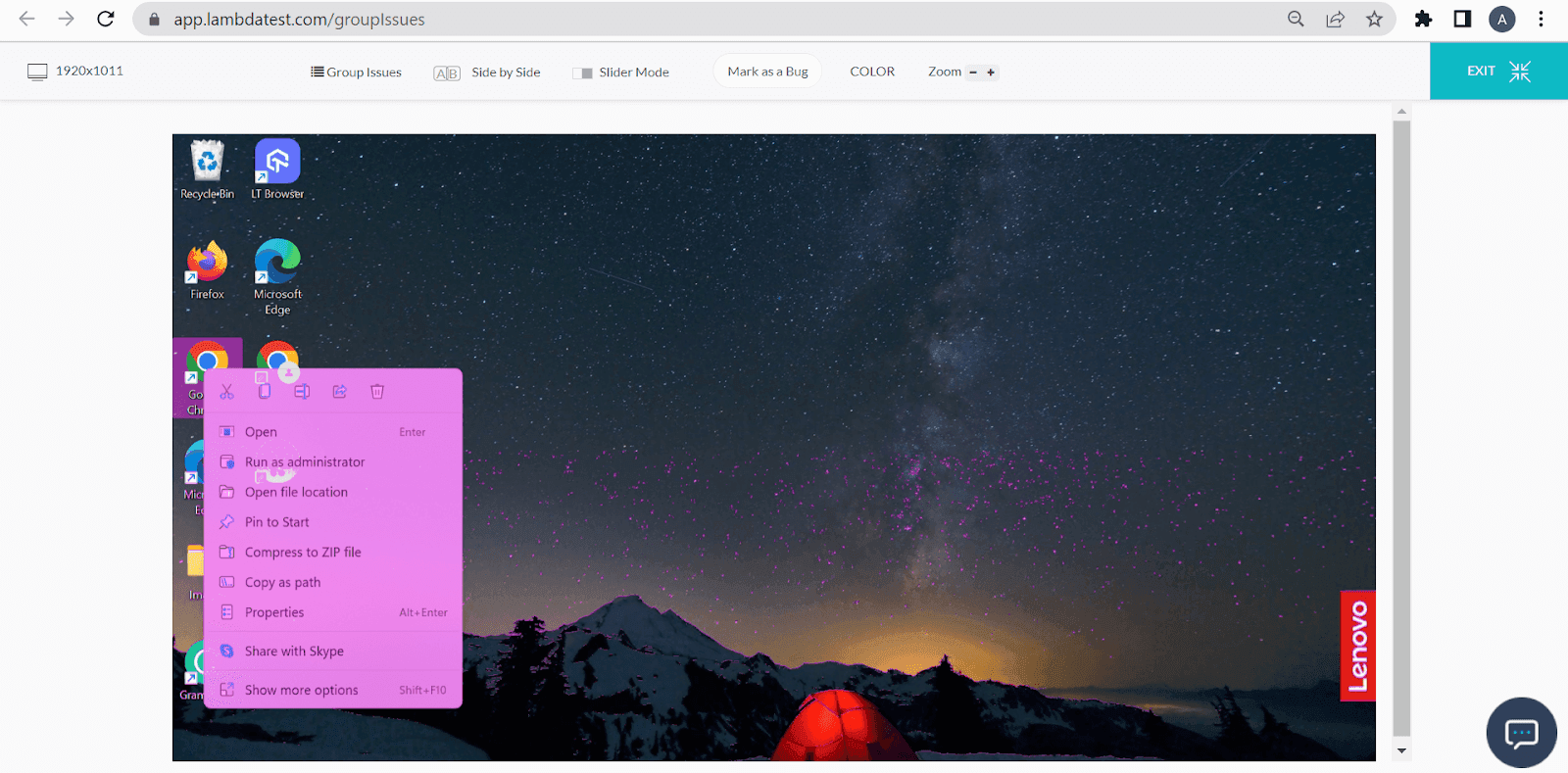Enable Group Issues view
Screen dimensions: 1568x773
357,72
